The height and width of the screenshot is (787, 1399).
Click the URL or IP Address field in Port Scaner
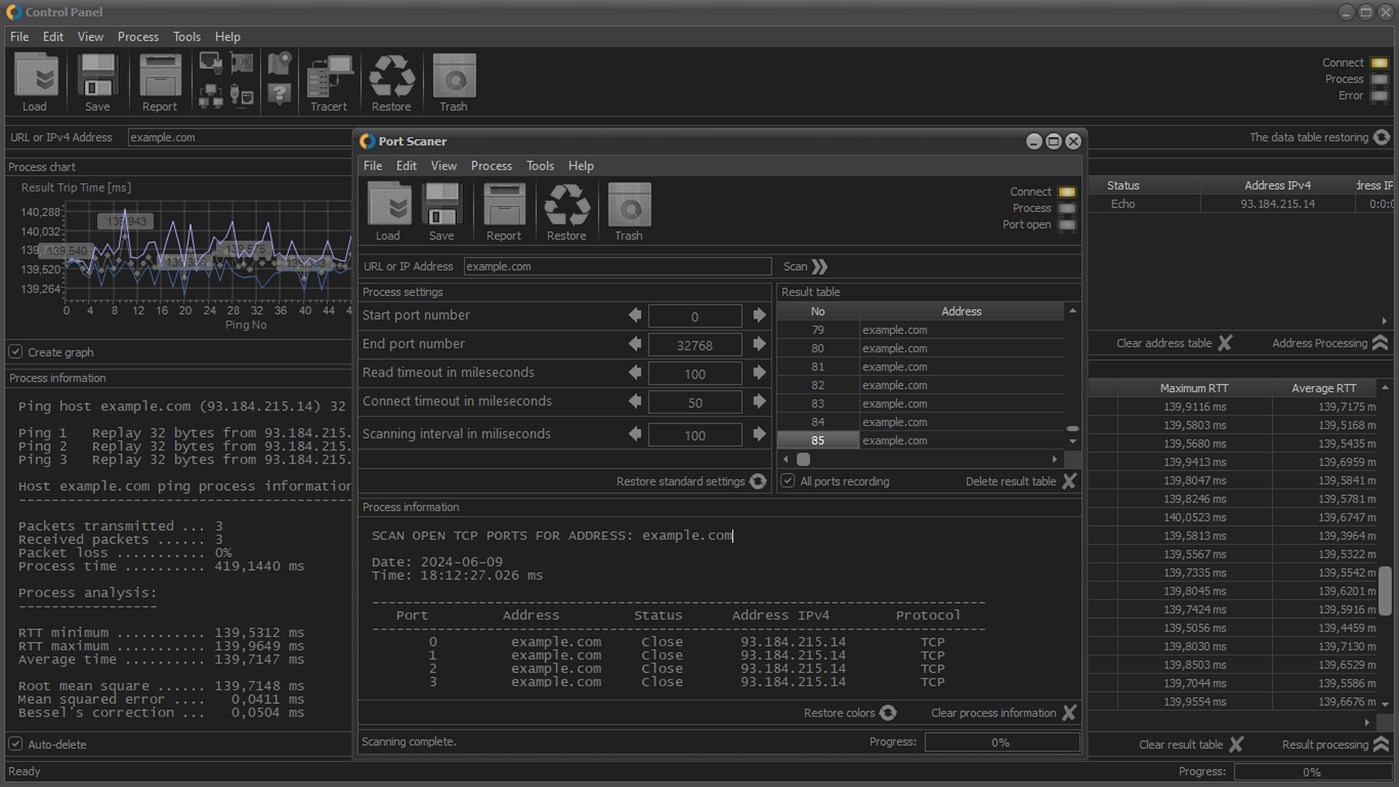(617, 267)
